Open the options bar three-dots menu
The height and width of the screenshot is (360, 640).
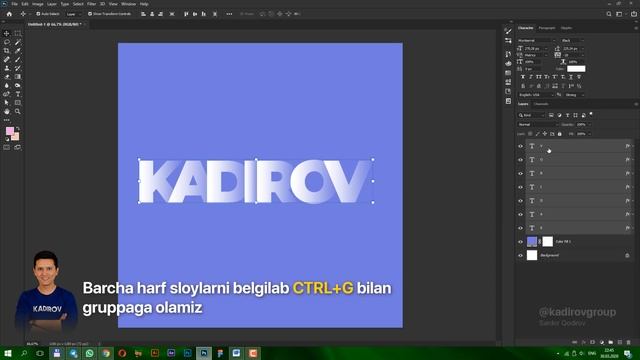coord(229,14)
